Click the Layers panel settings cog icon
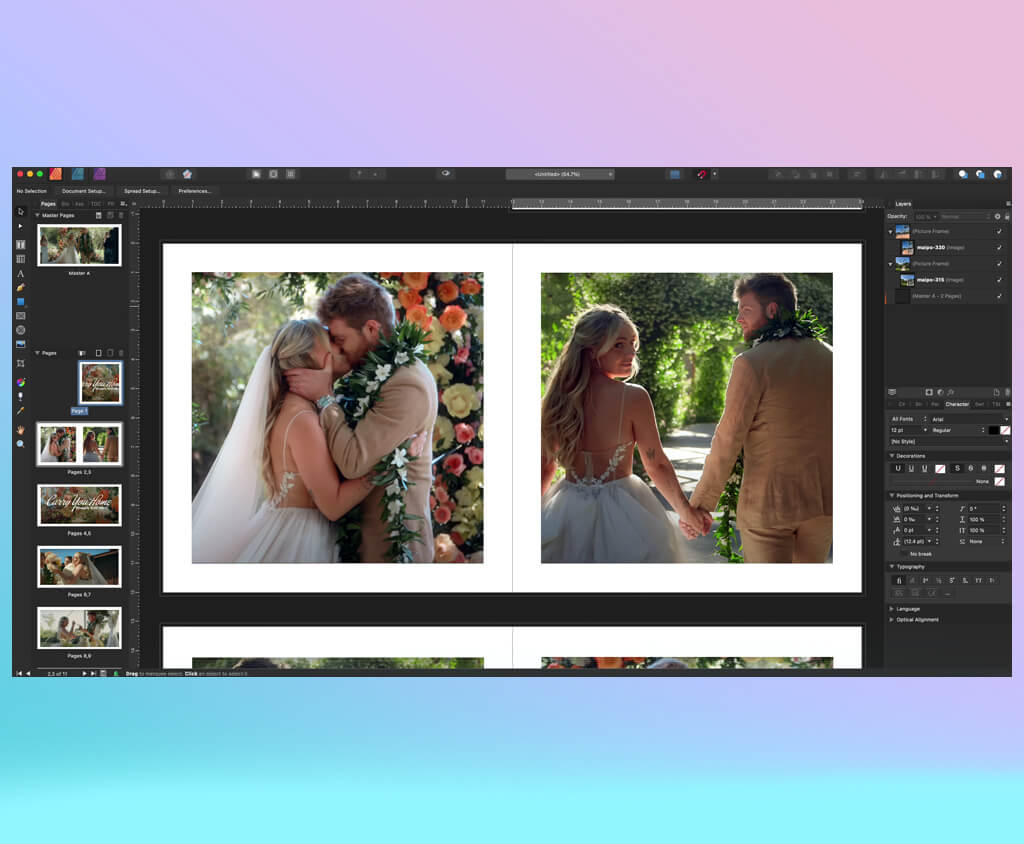The height and width of the screenshot is (844, 1024). (997, 216)
